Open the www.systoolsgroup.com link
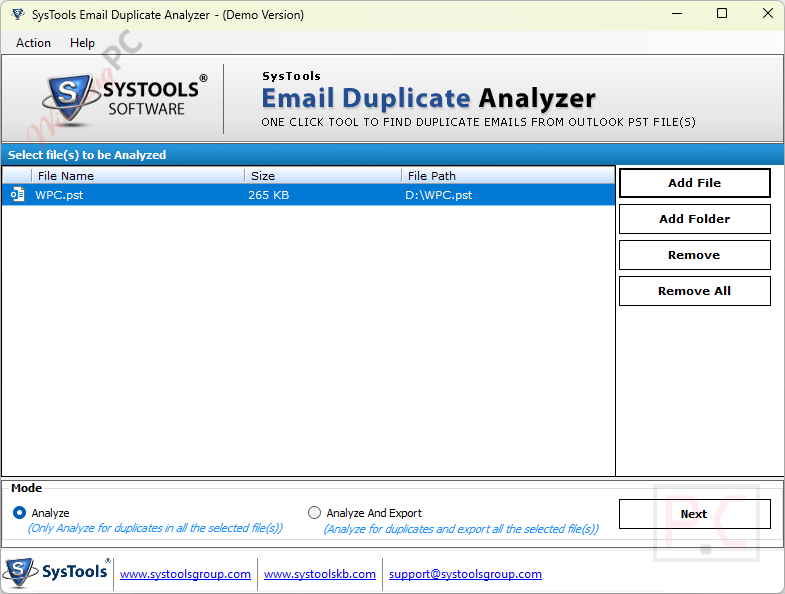Image resolution: width=785 pixels, height=594 pixels. [185, 574]
